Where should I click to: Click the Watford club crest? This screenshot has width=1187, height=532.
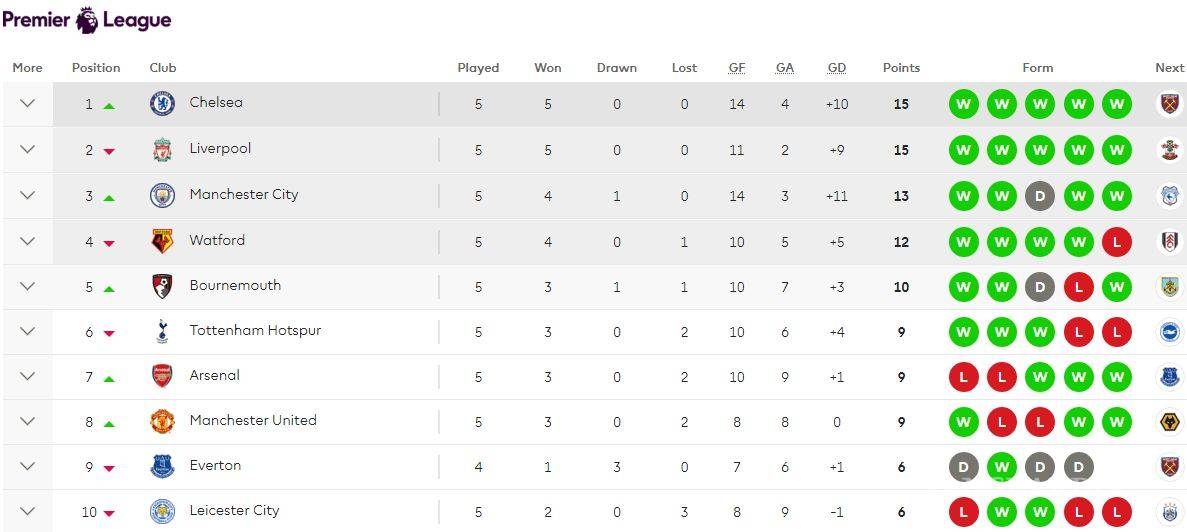(162, 241)
